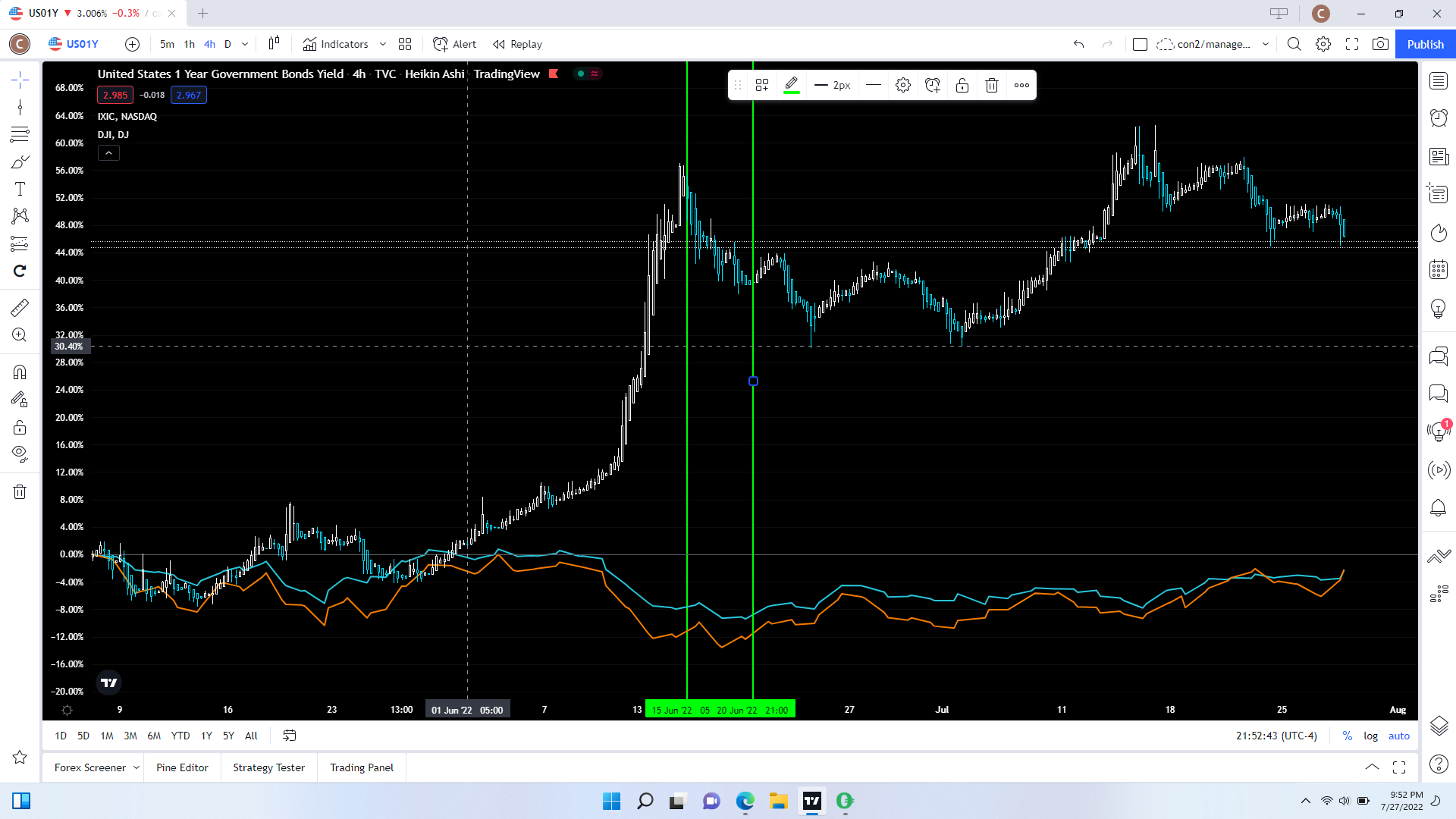
Task: Click the Remove drawings trash icon
Action: 20,491
